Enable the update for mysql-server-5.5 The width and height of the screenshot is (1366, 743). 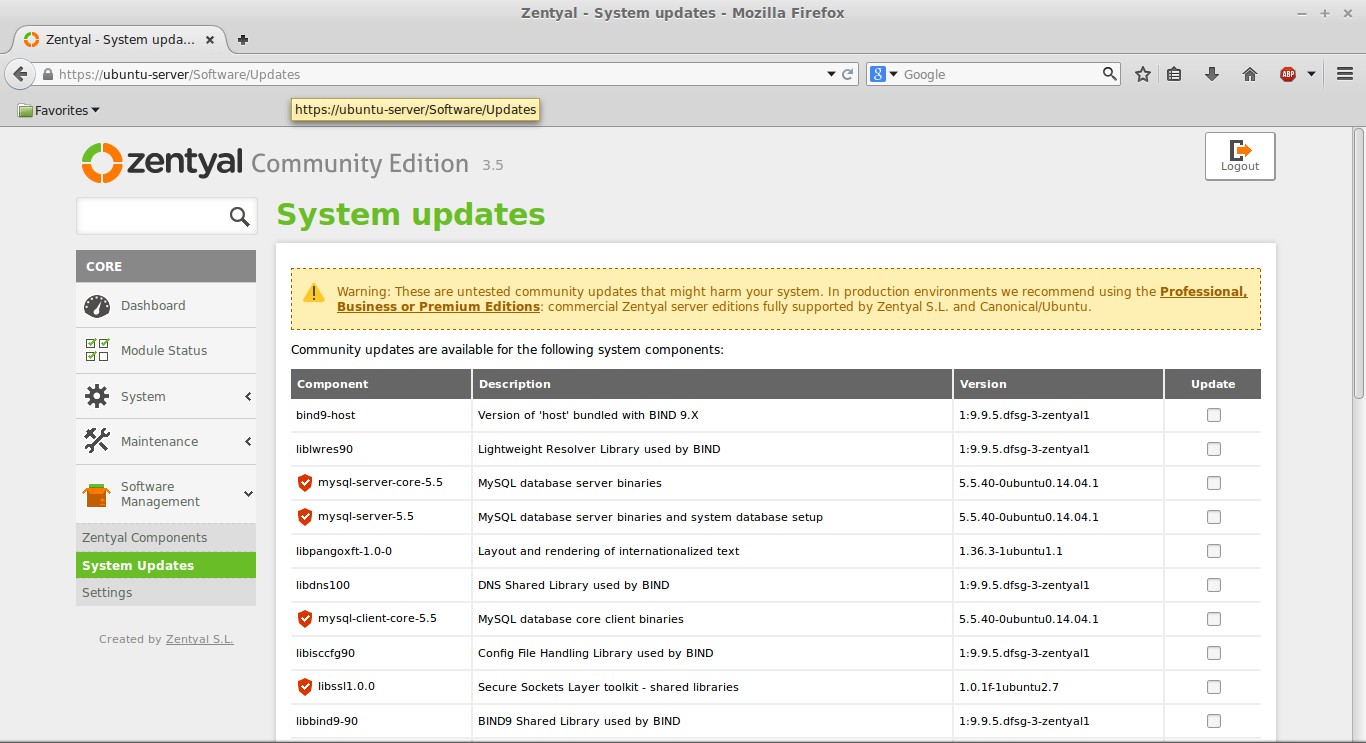point(1213,517)
